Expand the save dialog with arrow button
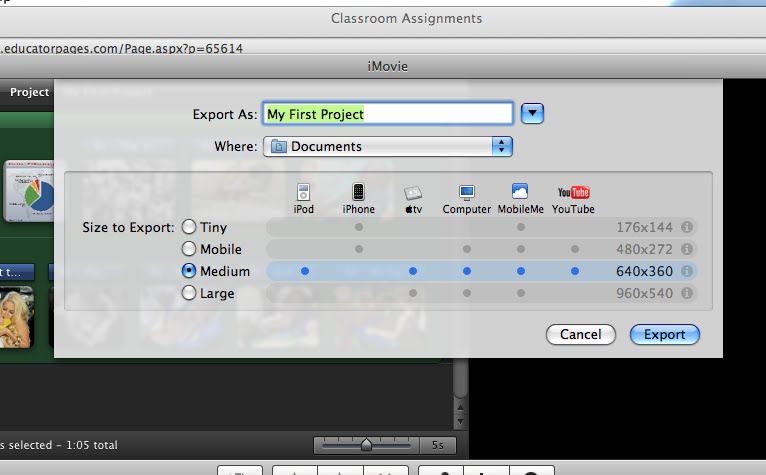Viewport: 766px width, 475px height. coord(532,113)
